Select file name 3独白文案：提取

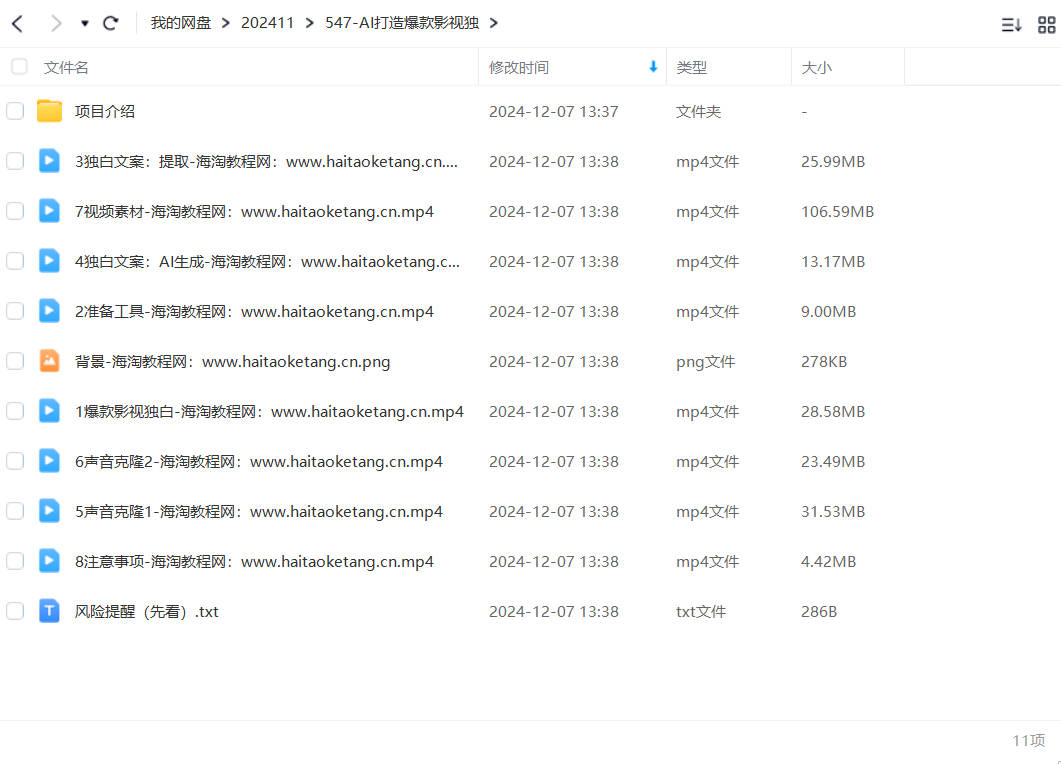[266, 162]
